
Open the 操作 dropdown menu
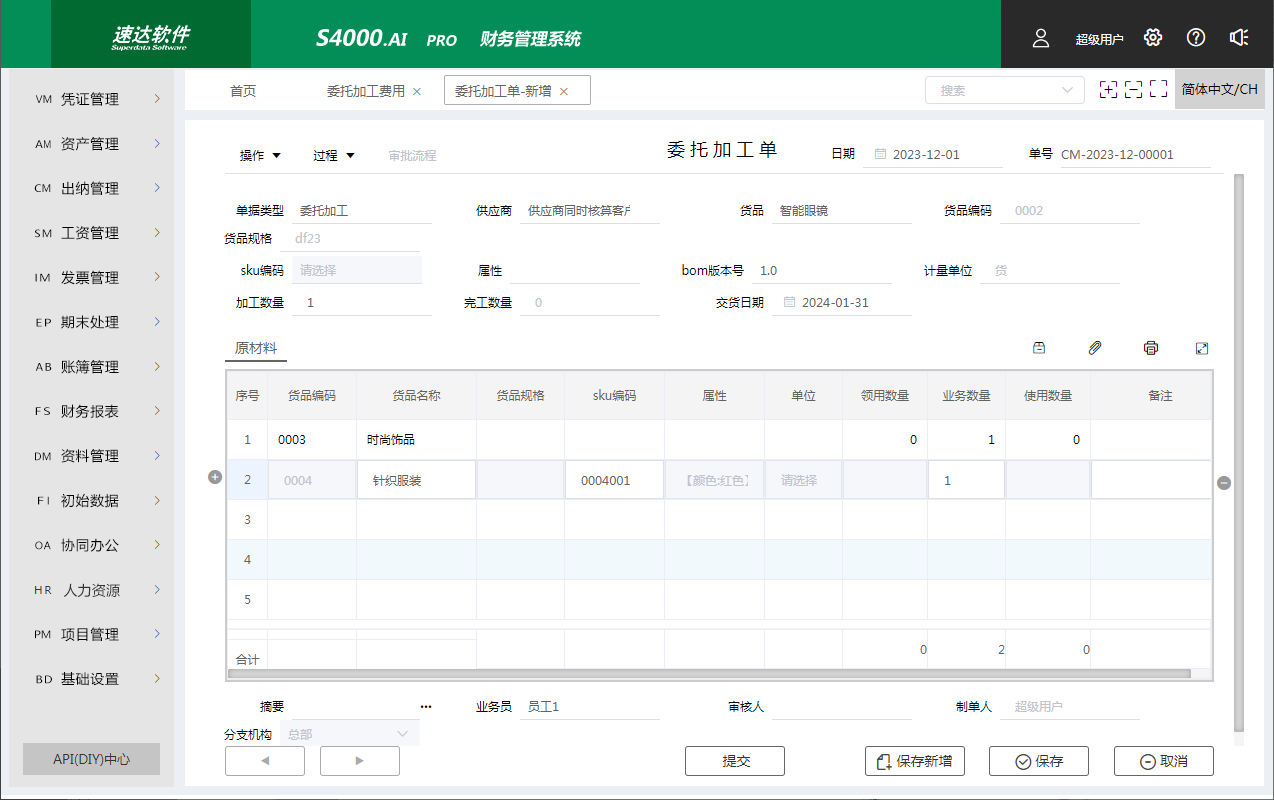(260, 155)
